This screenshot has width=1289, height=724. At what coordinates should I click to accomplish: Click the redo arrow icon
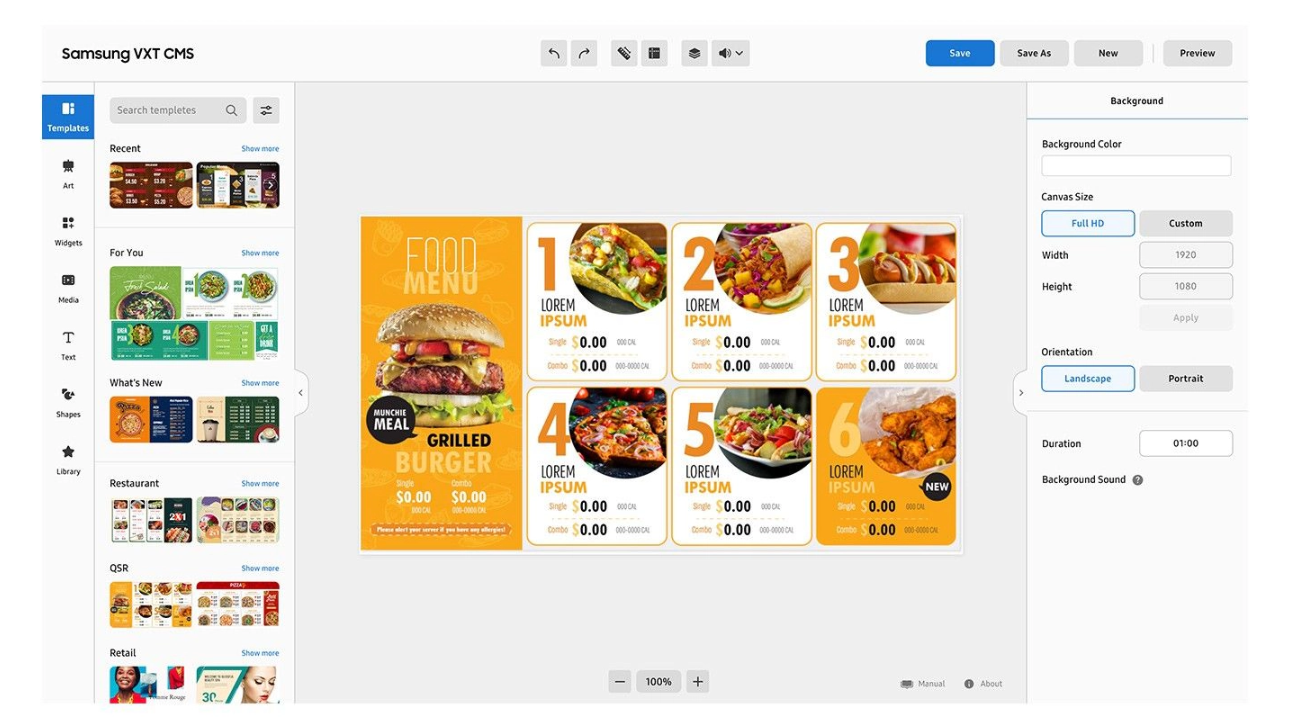click(584, 53)
